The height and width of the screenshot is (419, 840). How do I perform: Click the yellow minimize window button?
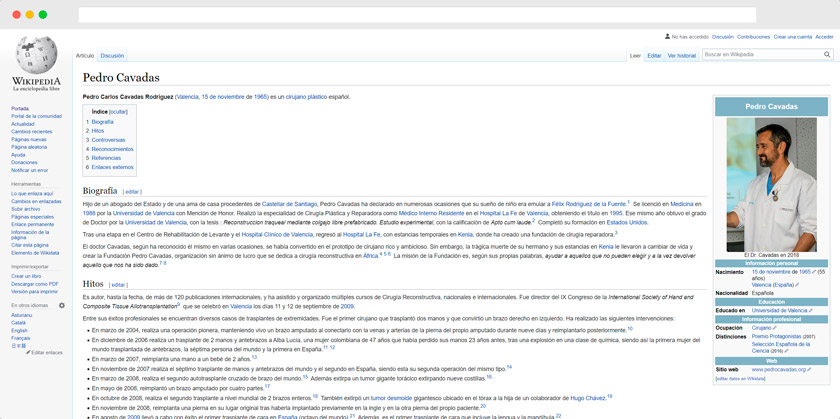coord(29,14)
